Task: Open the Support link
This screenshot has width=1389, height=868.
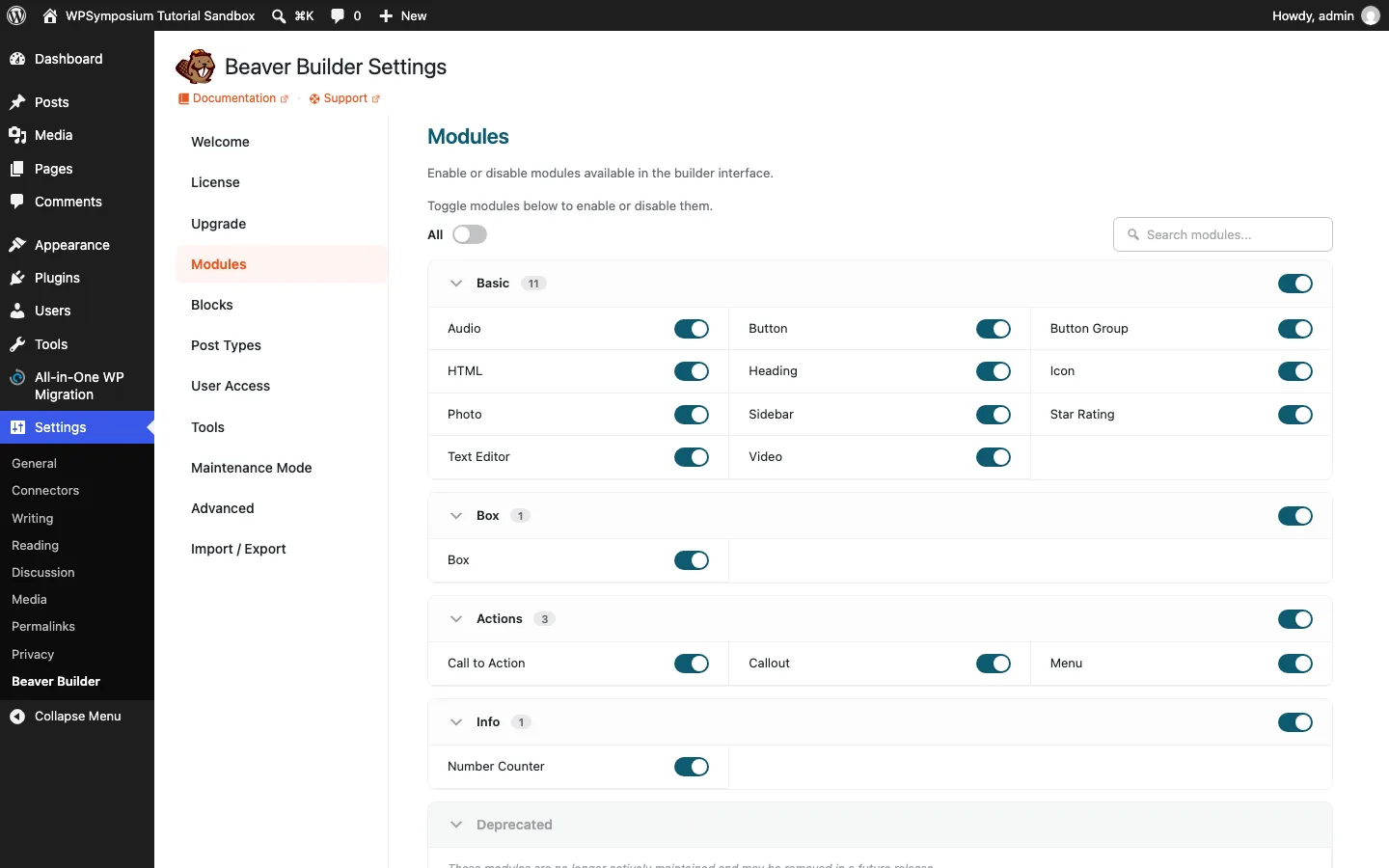Action: coord(345,98)
